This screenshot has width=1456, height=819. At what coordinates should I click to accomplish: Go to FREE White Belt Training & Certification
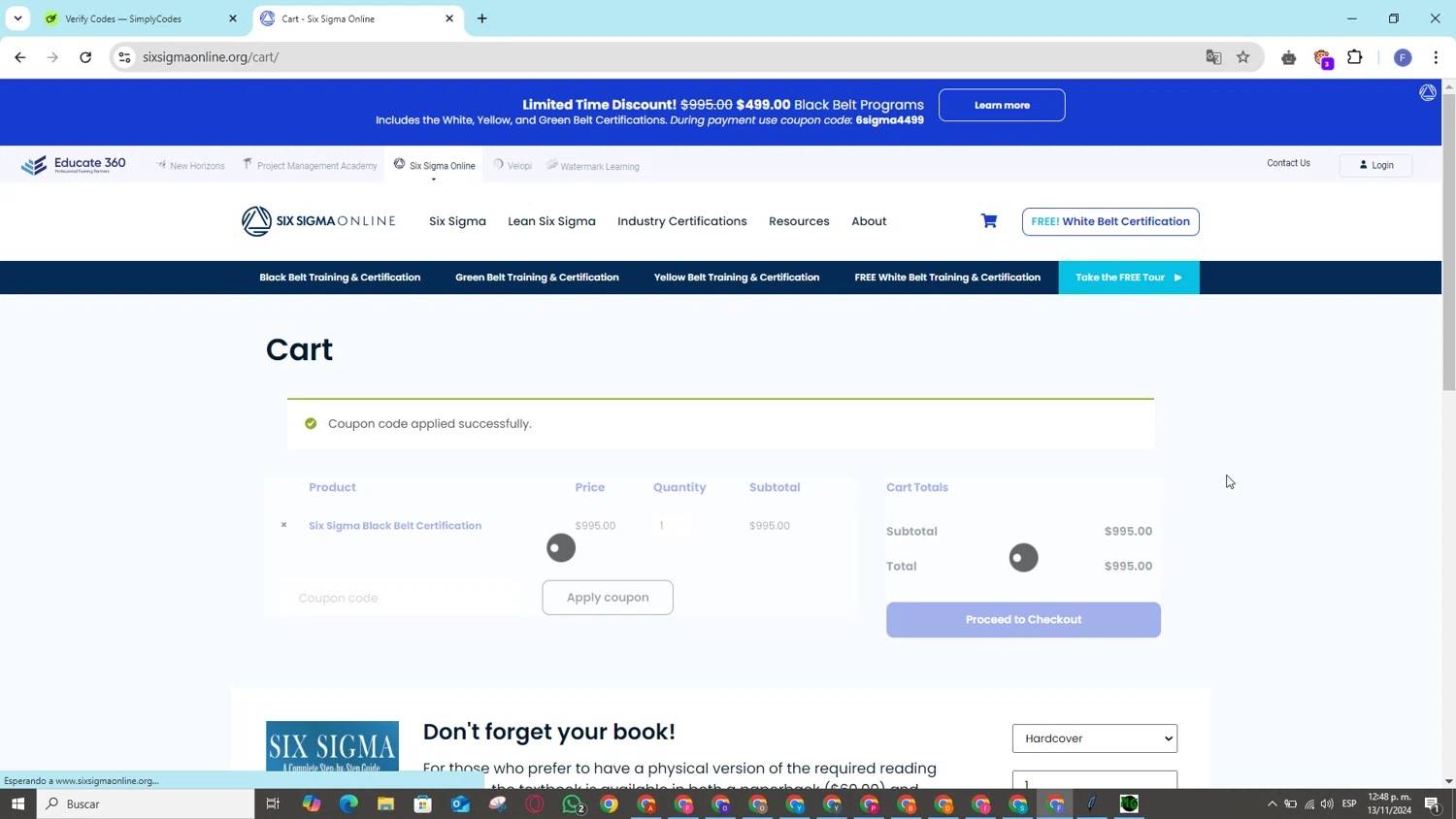click(947, 278)
